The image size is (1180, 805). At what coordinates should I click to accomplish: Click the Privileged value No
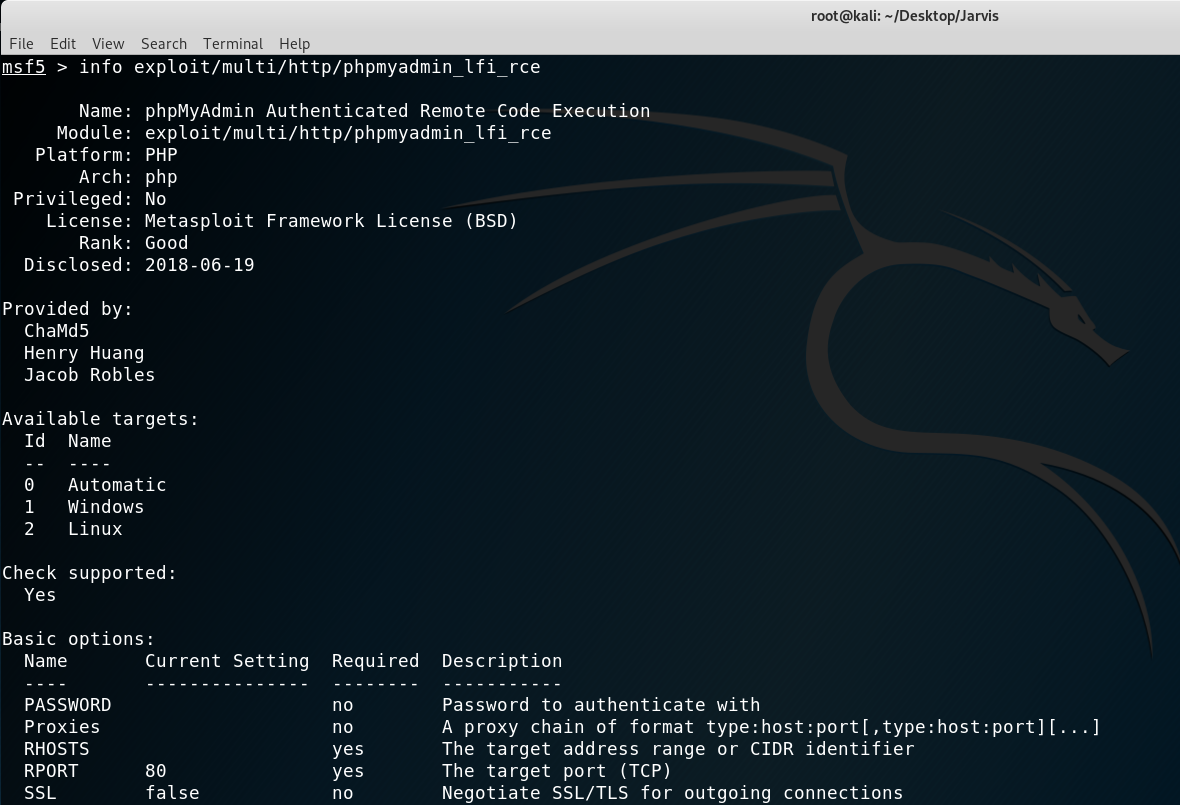156,199
